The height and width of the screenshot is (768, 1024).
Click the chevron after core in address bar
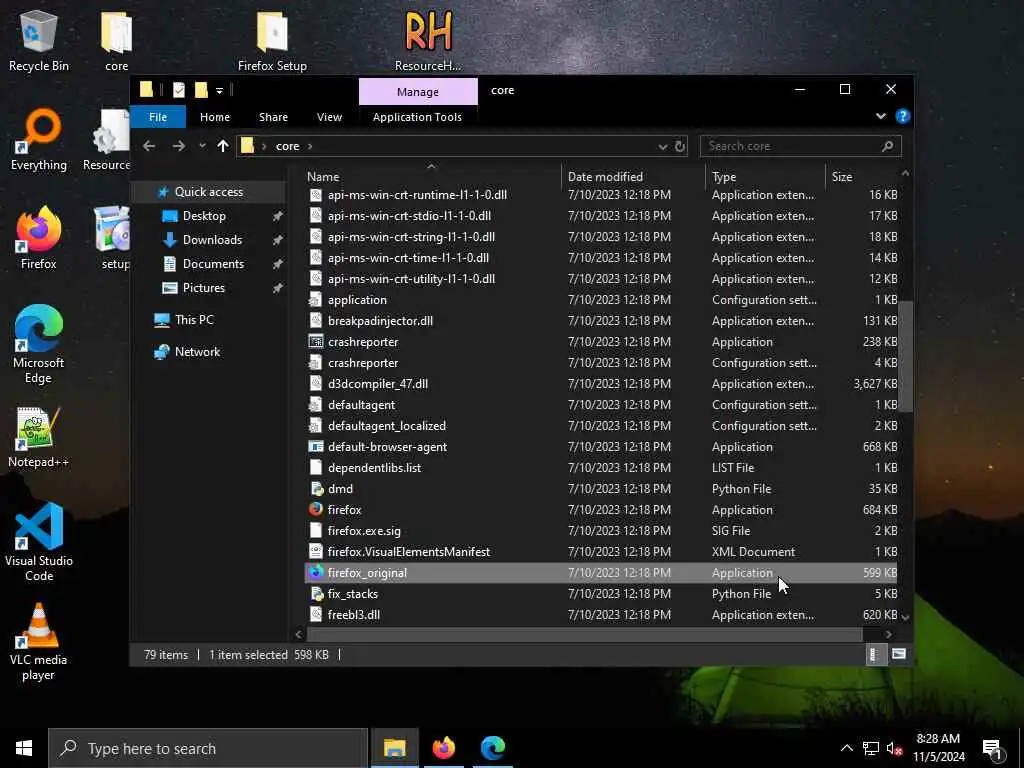[310, 146]
